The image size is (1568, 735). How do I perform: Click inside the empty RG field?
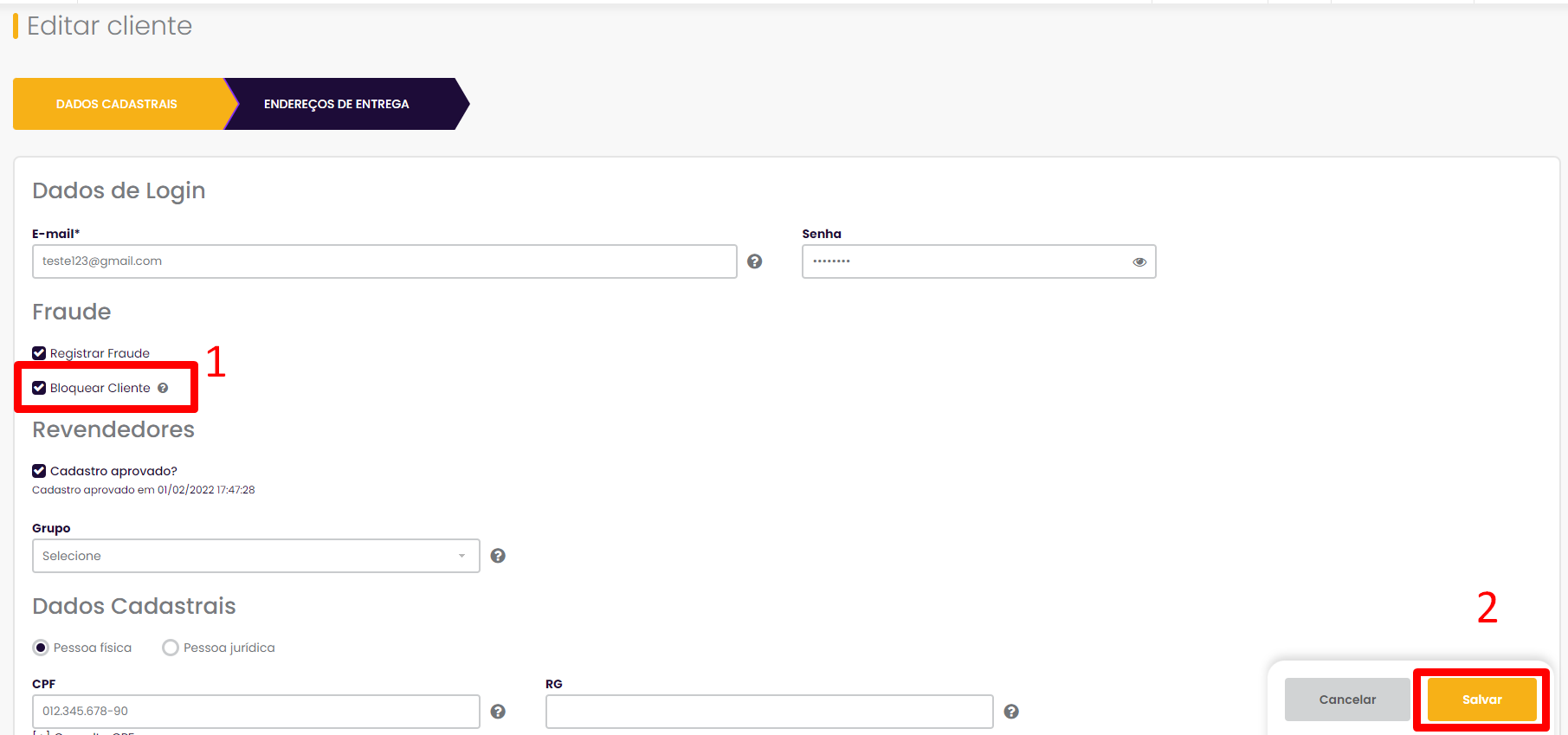point(769,712)
